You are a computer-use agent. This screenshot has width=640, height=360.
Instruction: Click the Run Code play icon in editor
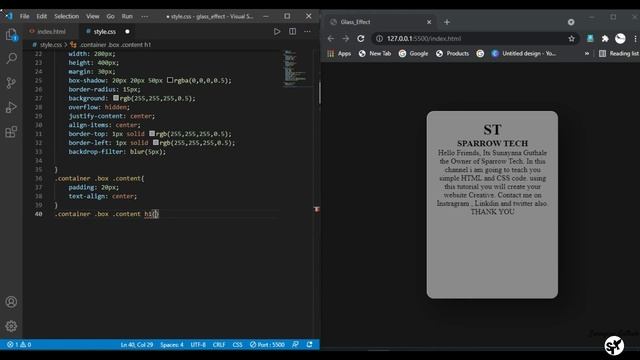[277, 31]
